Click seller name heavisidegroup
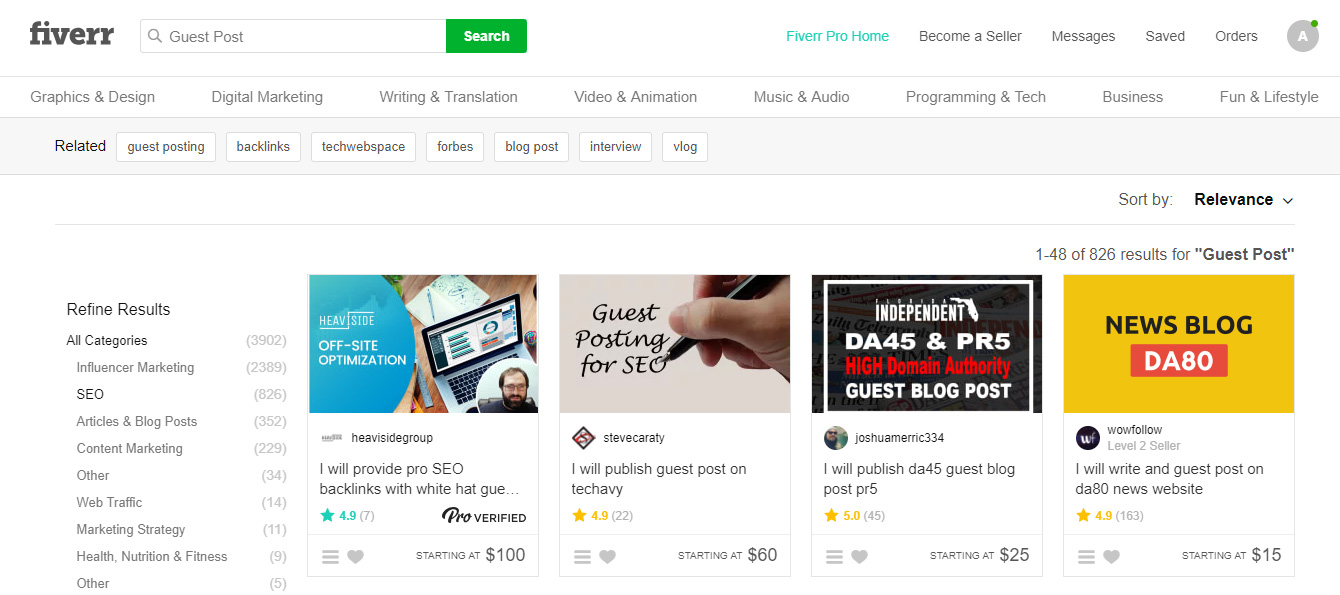Viewport: 1340px width, 595px height. pos(392,438)
